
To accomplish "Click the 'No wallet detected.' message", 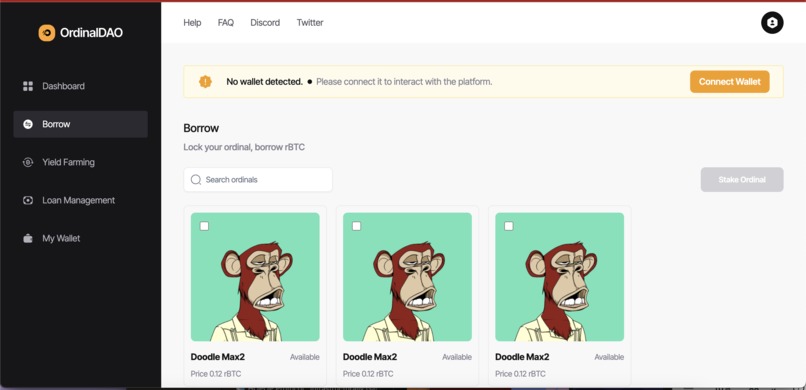I will [264, 82].
